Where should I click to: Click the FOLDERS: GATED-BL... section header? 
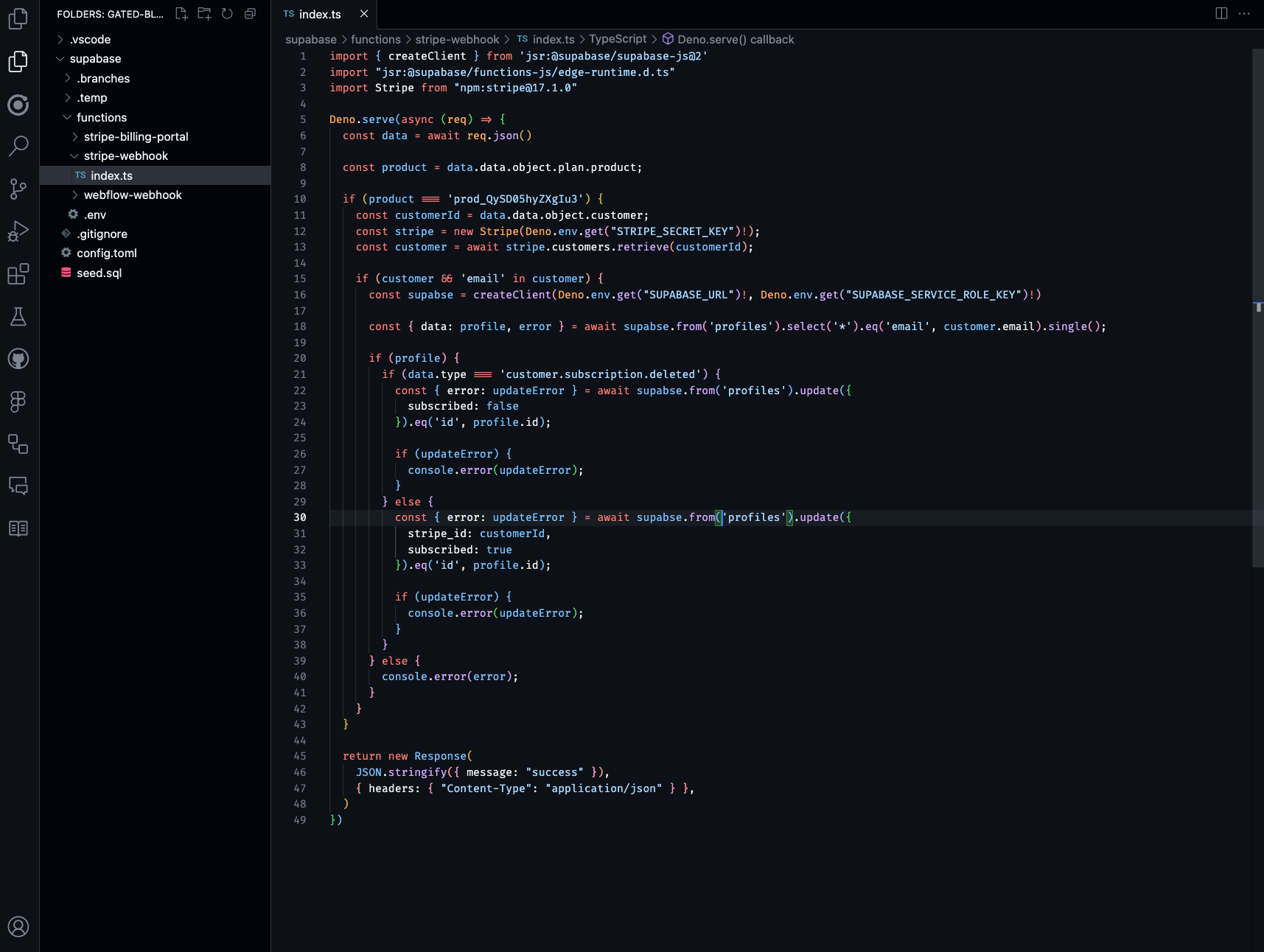(111, 14)
